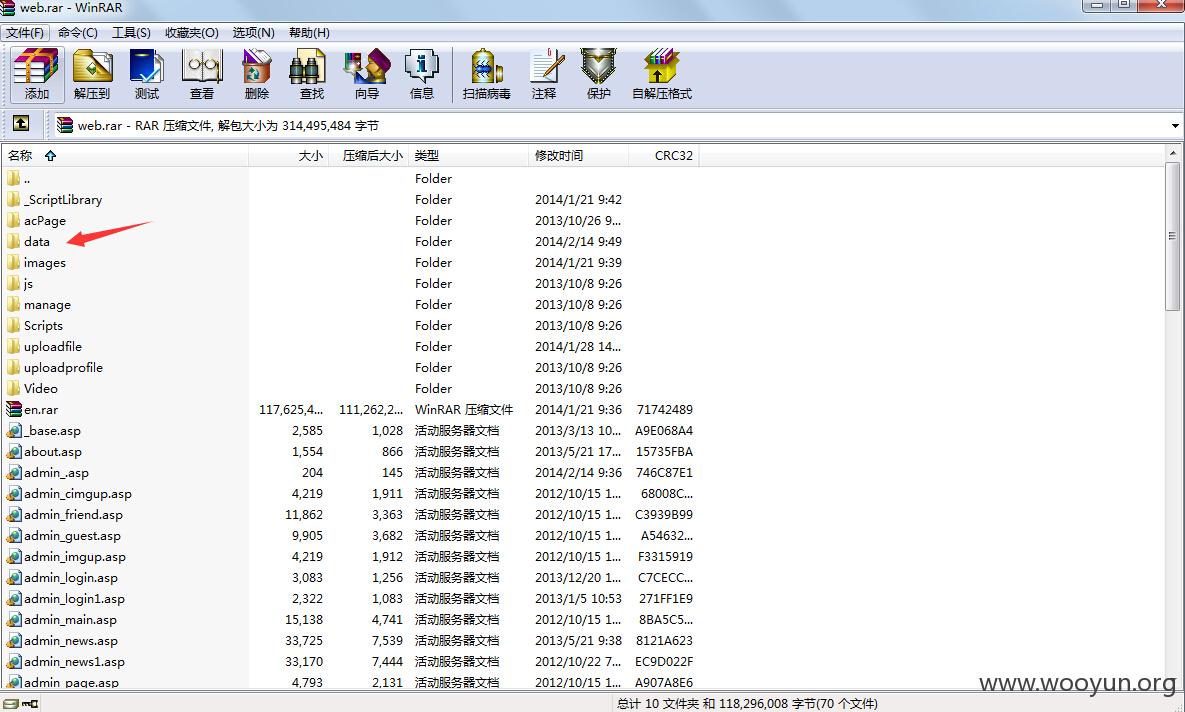Select the acPage folder

[x=45, y=220]
